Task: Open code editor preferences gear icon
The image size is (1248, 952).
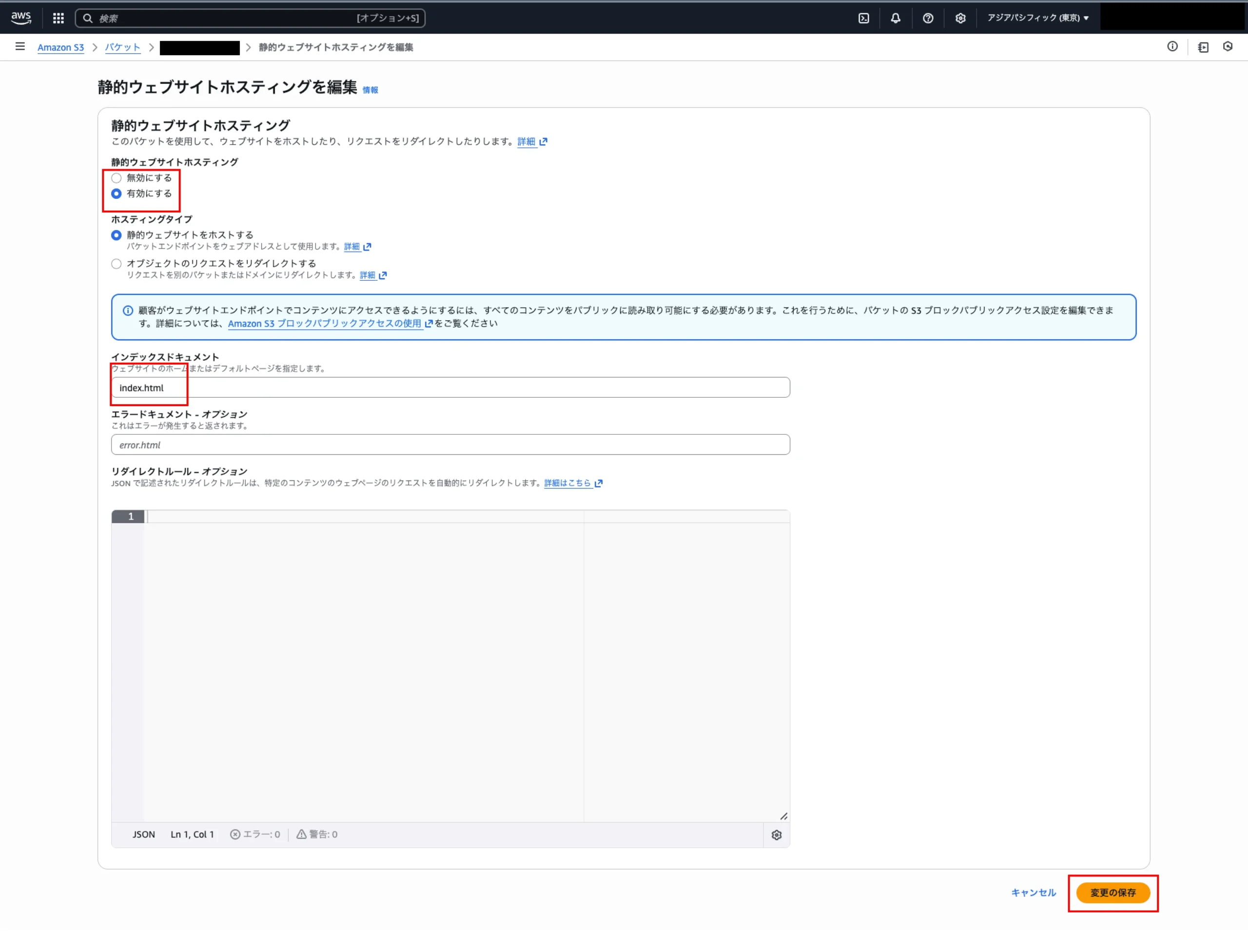Action: click(x=776, y=835)
